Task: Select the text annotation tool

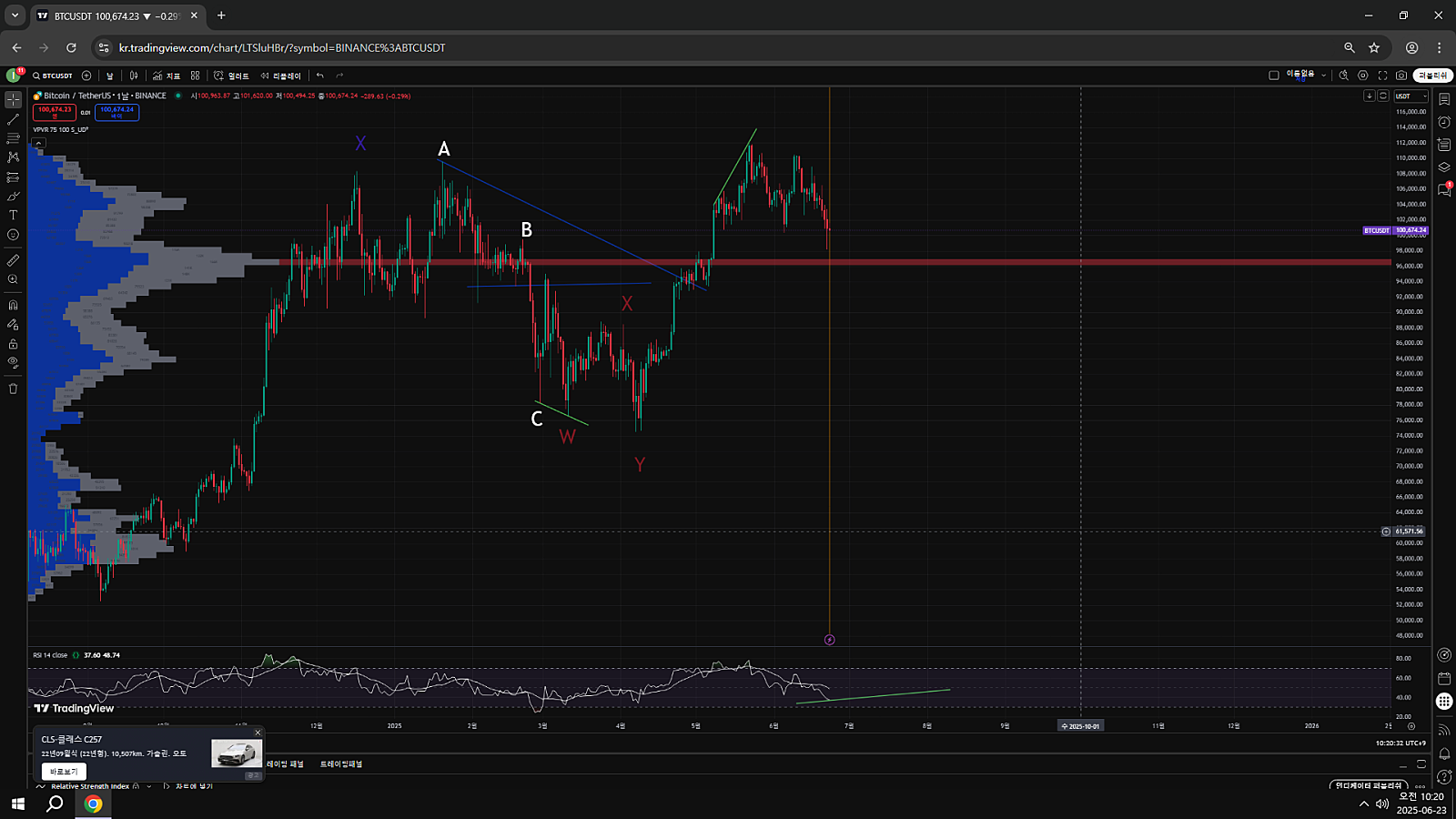Action: click(13, 216)
